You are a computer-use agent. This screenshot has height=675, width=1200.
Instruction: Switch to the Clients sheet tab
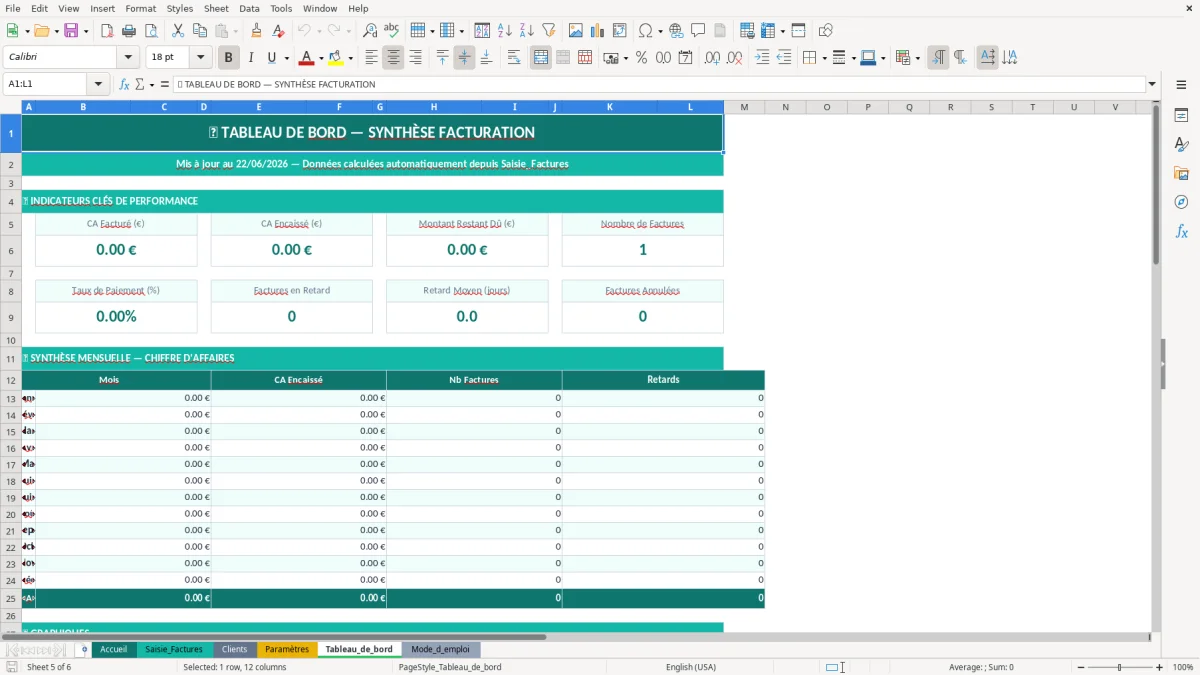pyautogui.click(x=234, y=649)
